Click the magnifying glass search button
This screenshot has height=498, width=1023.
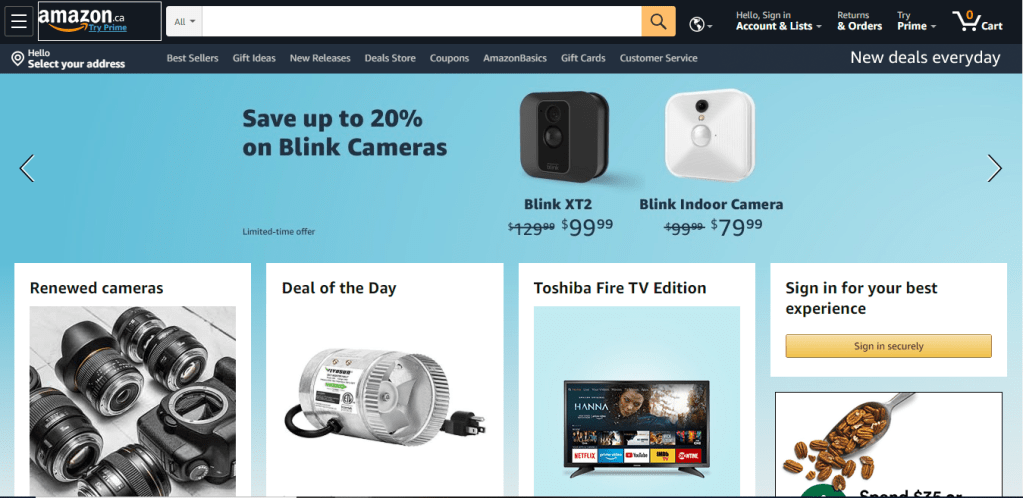(658, 22)
